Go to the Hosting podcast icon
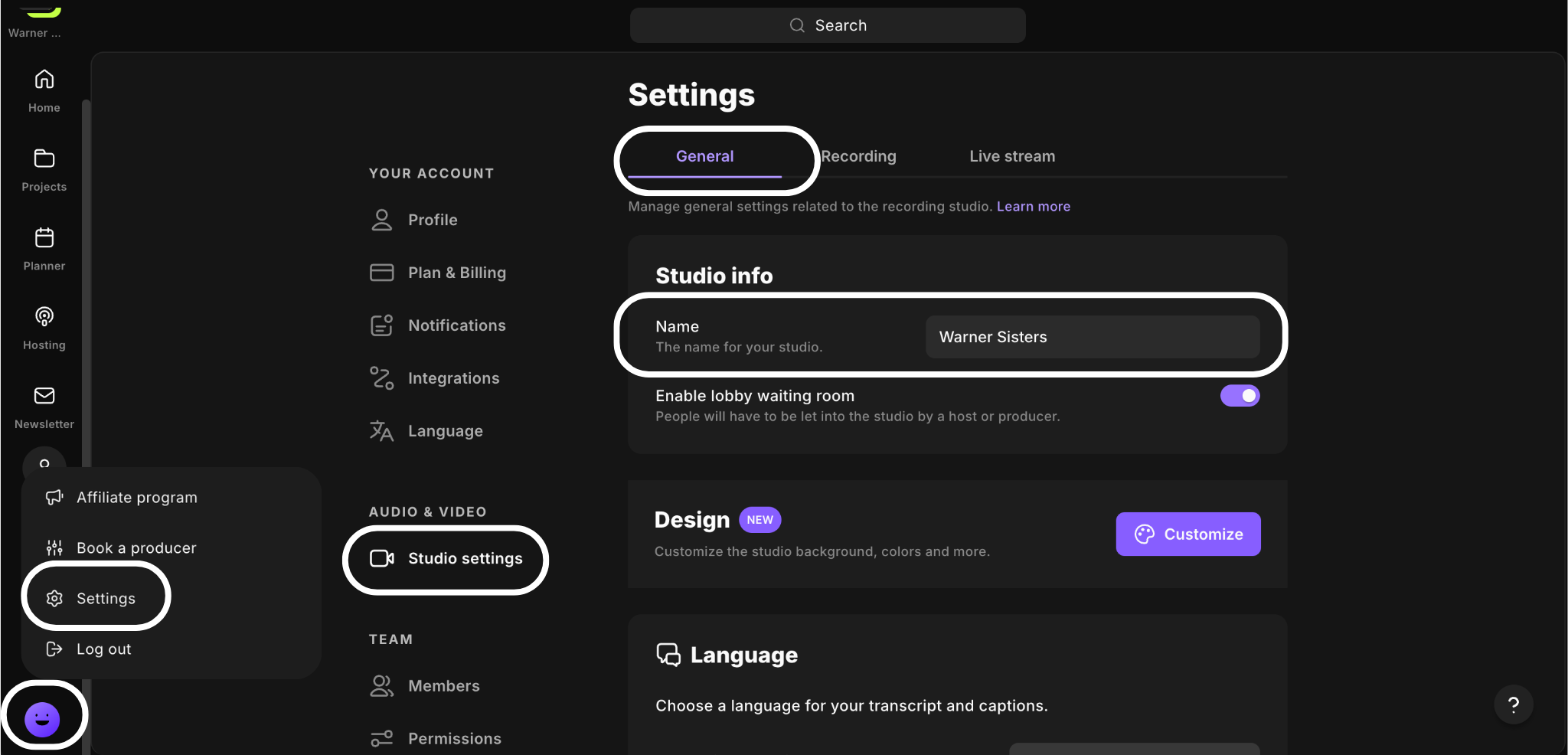1568x755 pixels. (44, 316)
